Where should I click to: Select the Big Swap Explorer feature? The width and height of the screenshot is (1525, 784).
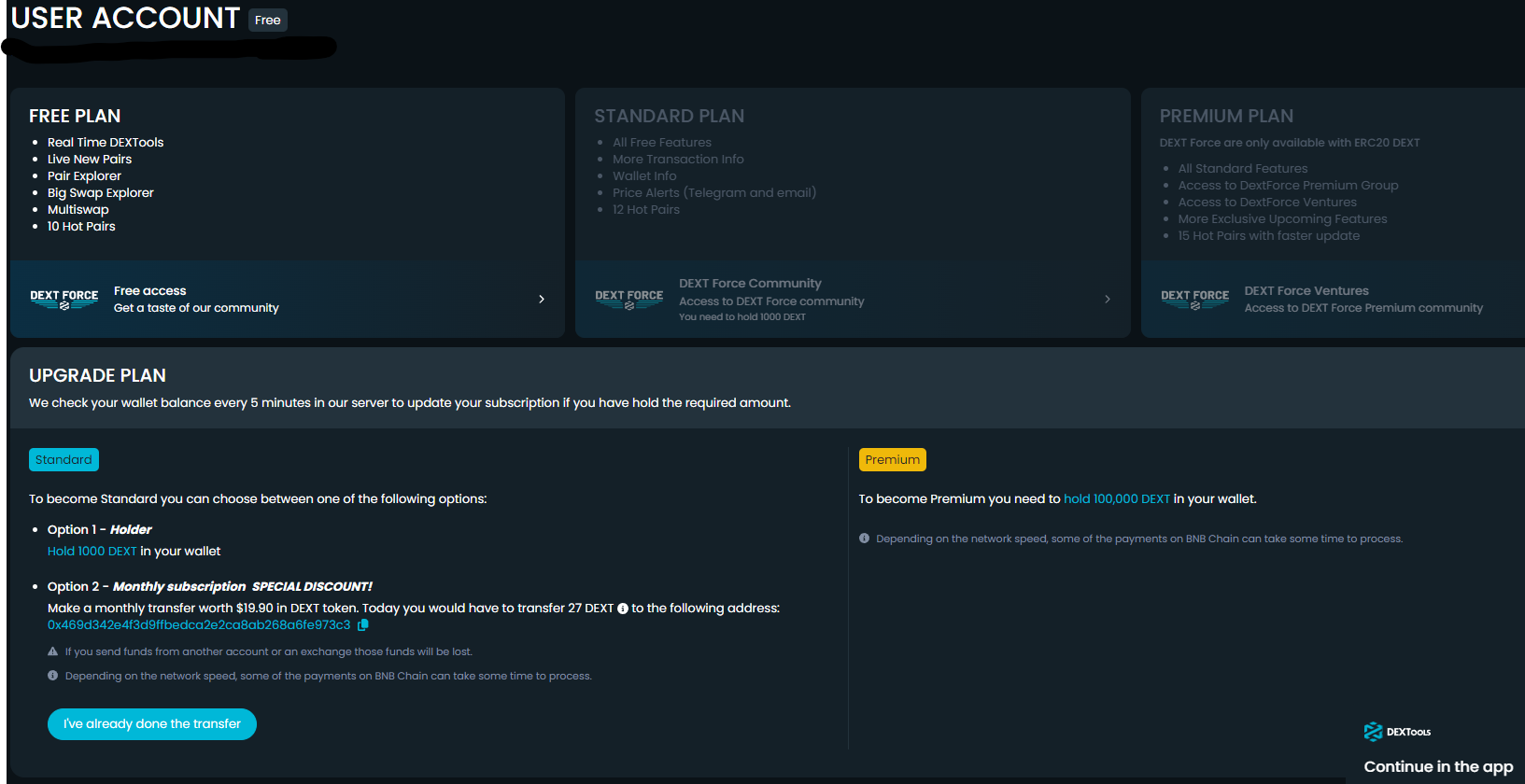point(101,193)
